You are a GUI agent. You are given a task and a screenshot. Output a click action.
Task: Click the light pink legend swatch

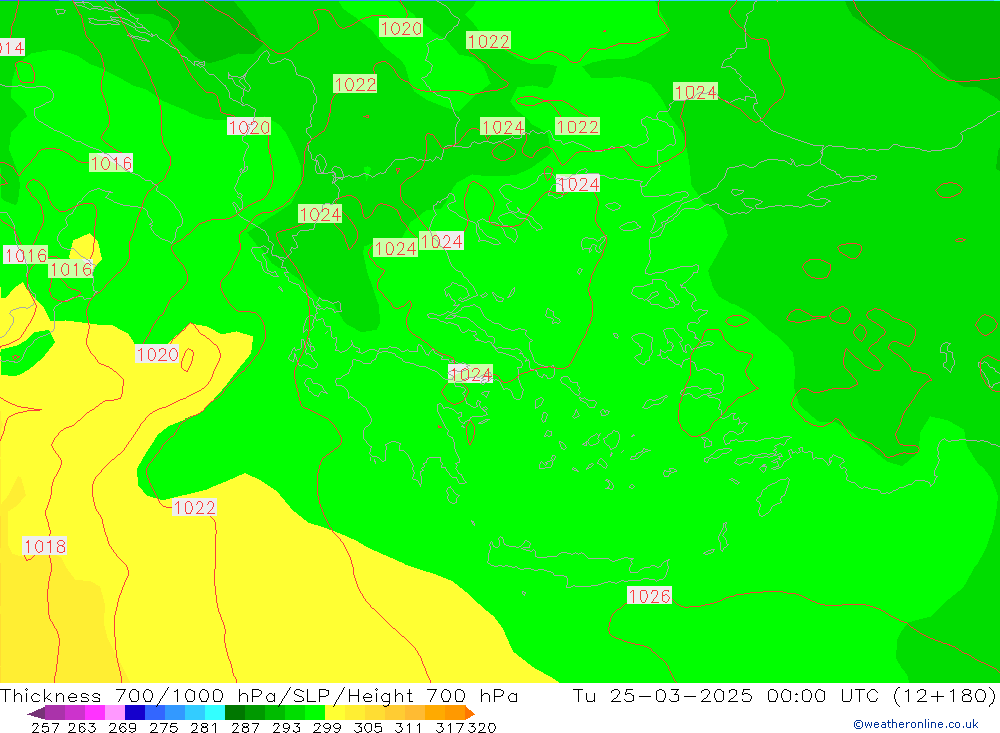(115, 713)
